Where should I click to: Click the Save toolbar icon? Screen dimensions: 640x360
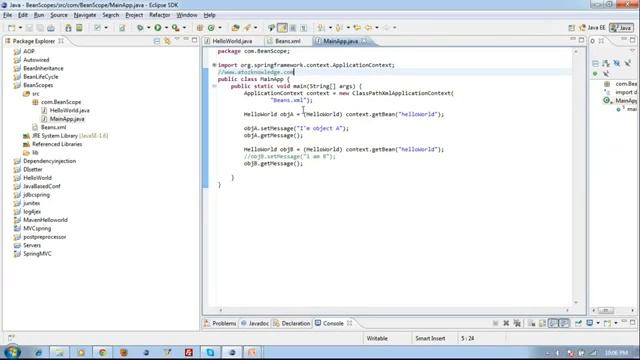tap(29, 28)
